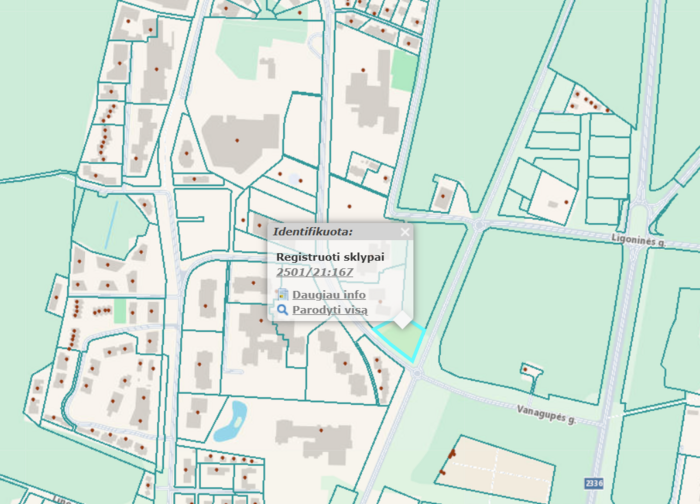Click the Ligoninės g. street label
Viewport: 700px width, 504px height.
639,240
